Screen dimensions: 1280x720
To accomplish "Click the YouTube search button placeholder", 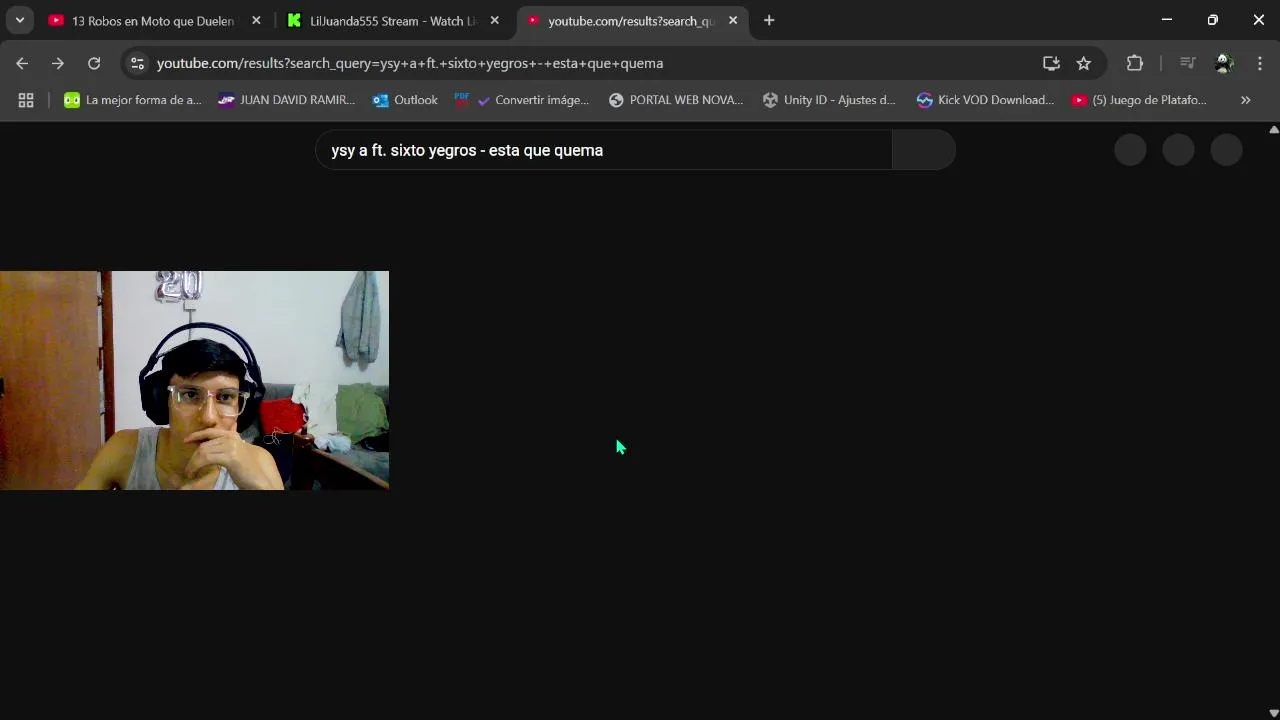I will click(924, 150).
